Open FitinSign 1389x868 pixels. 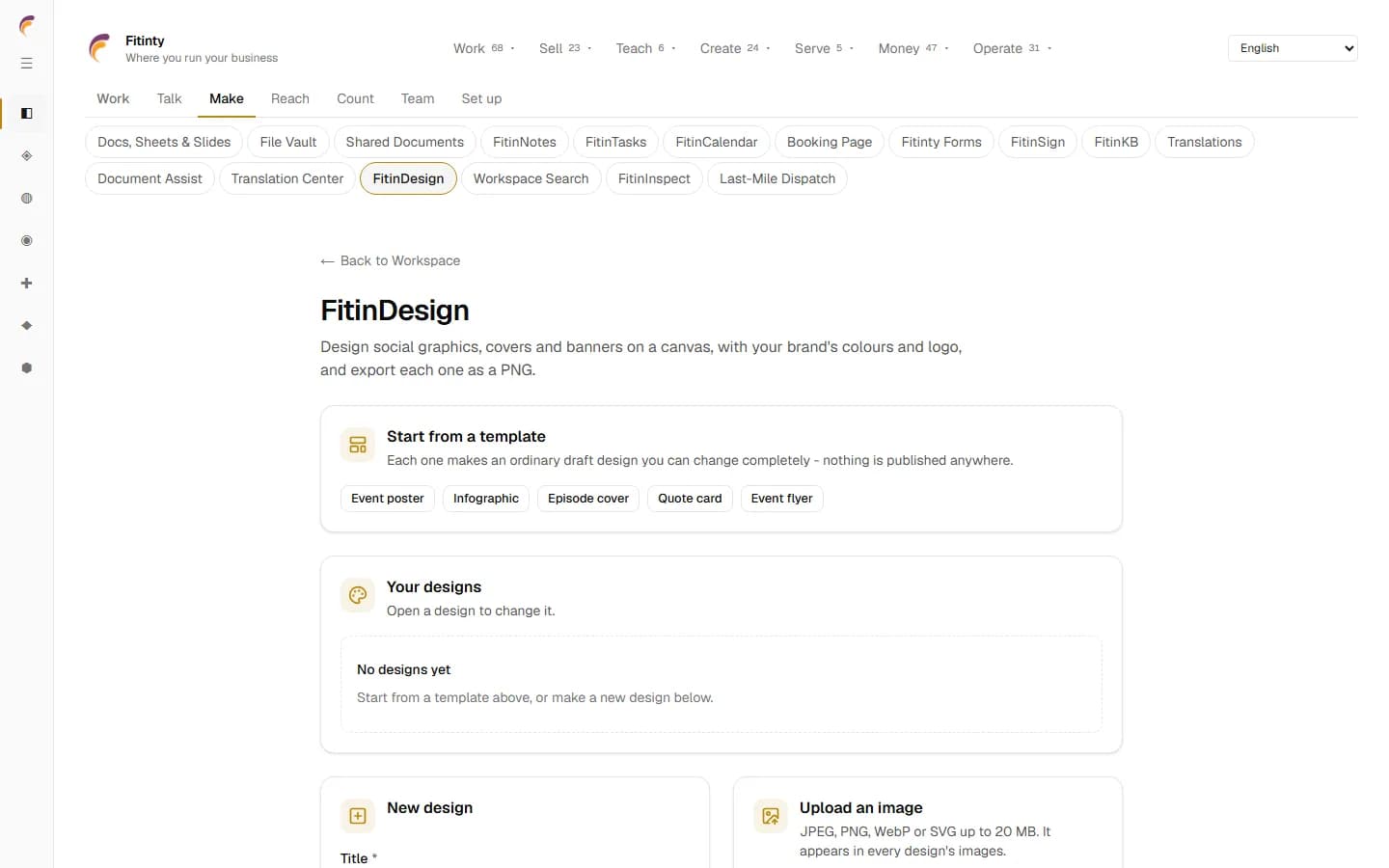(x=1038, y=142)
